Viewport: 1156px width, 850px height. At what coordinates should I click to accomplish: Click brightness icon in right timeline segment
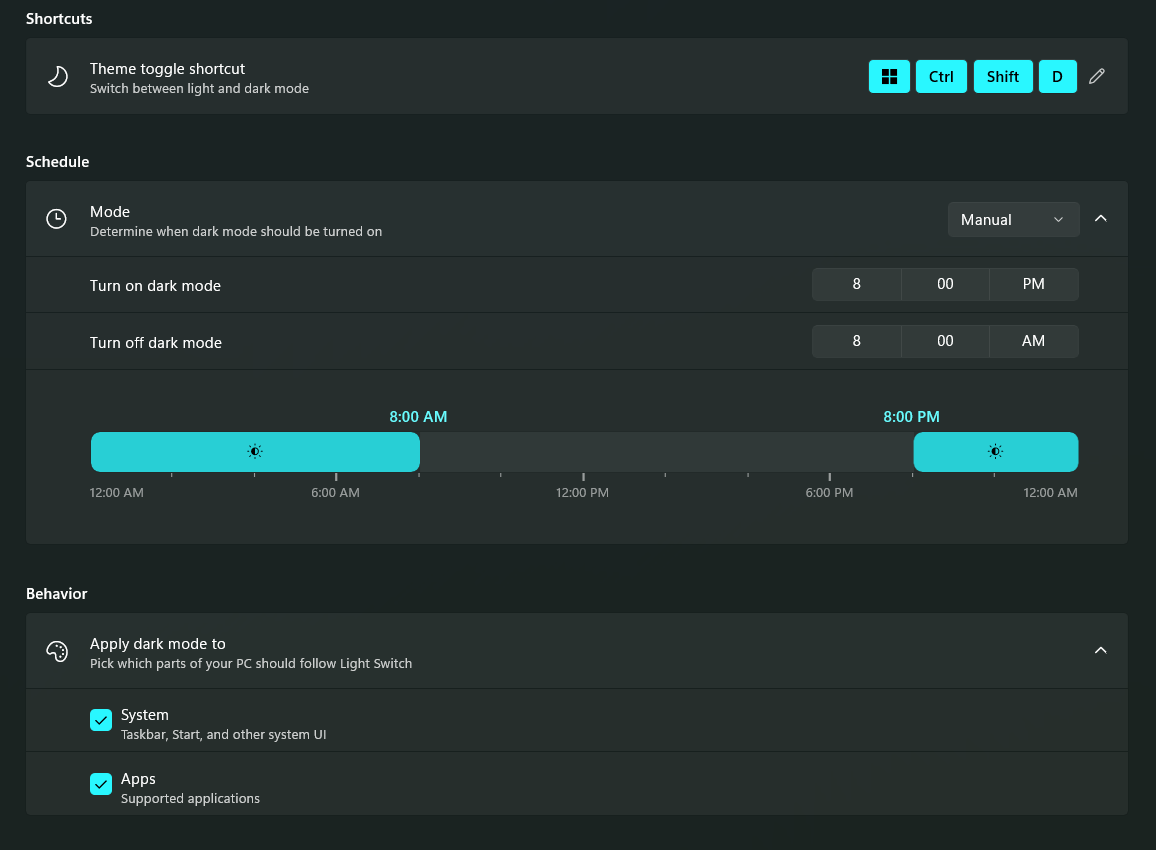pyautogui.click(x=995, y=452)
